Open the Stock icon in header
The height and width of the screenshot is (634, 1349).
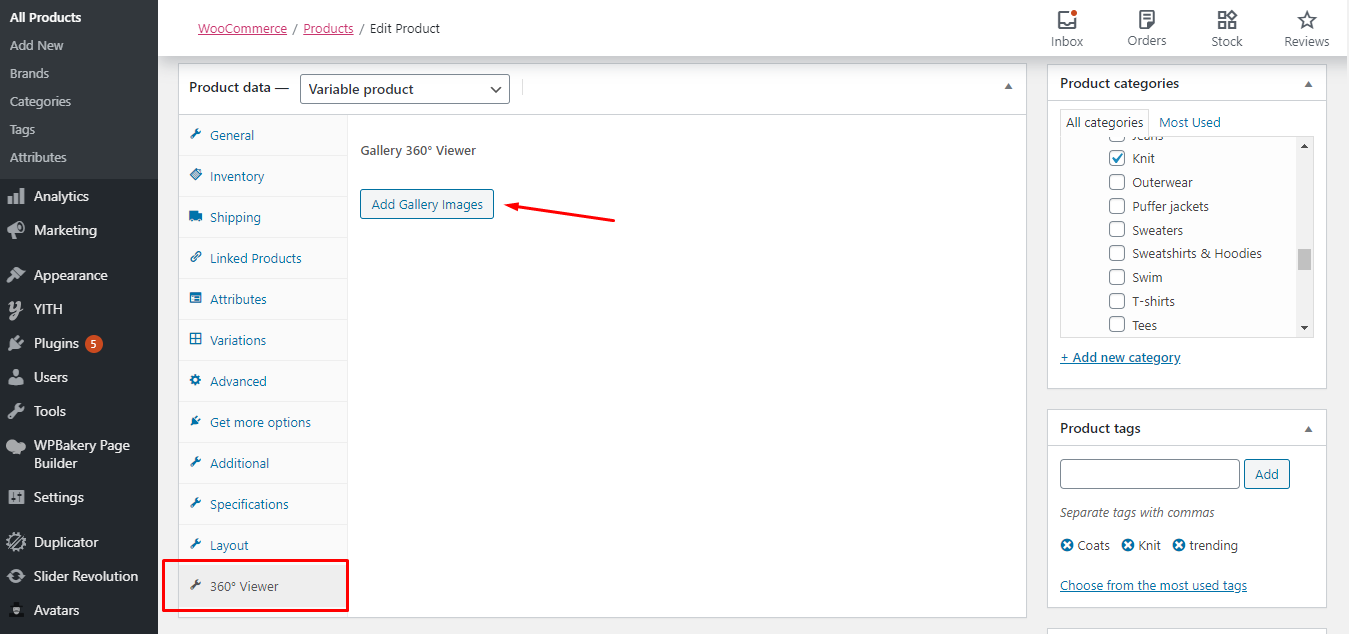(1227, 19)
